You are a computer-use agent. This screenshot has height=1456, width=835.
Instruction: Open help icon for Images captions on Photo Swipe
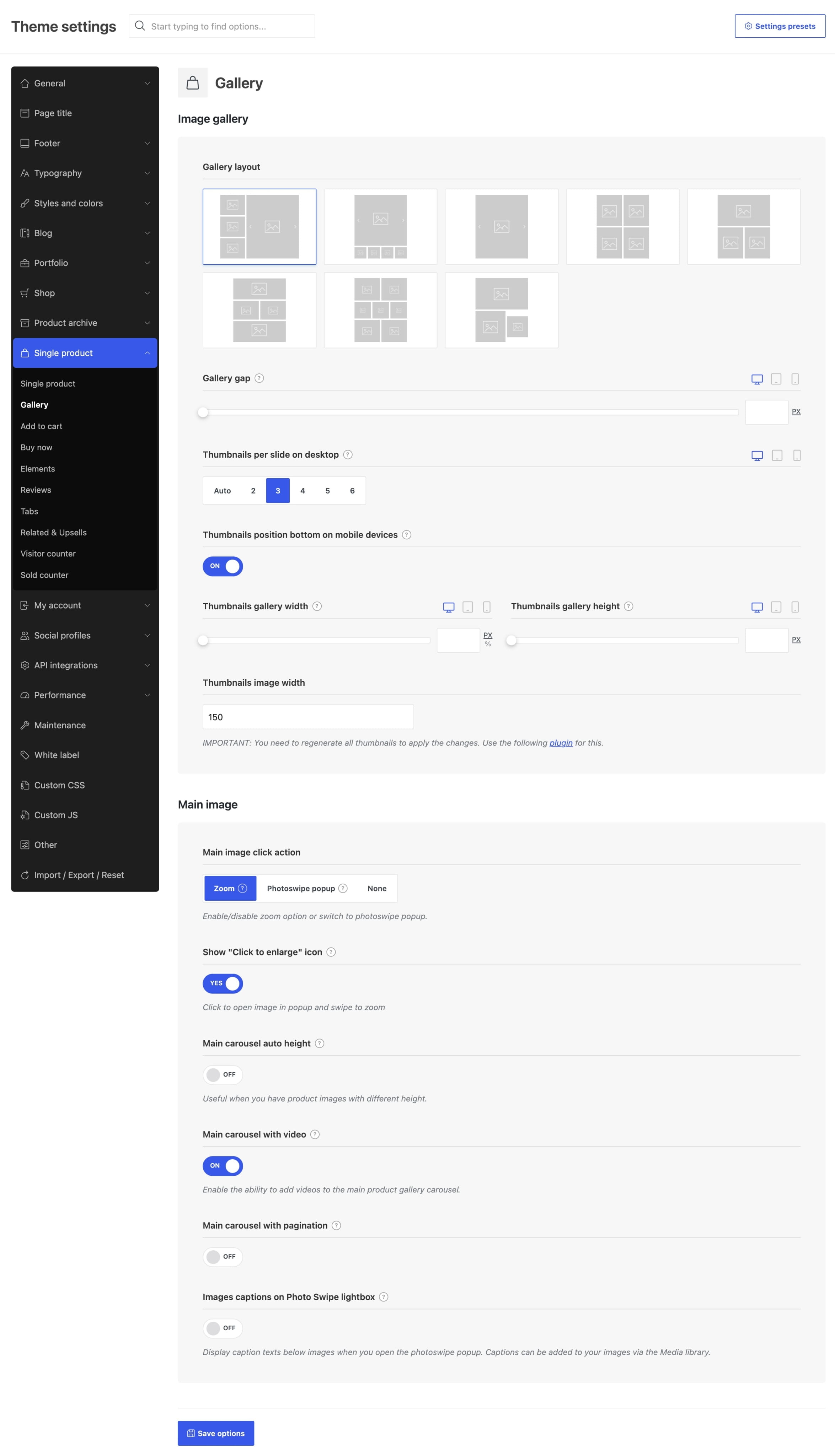click(x=384, y=1297)
